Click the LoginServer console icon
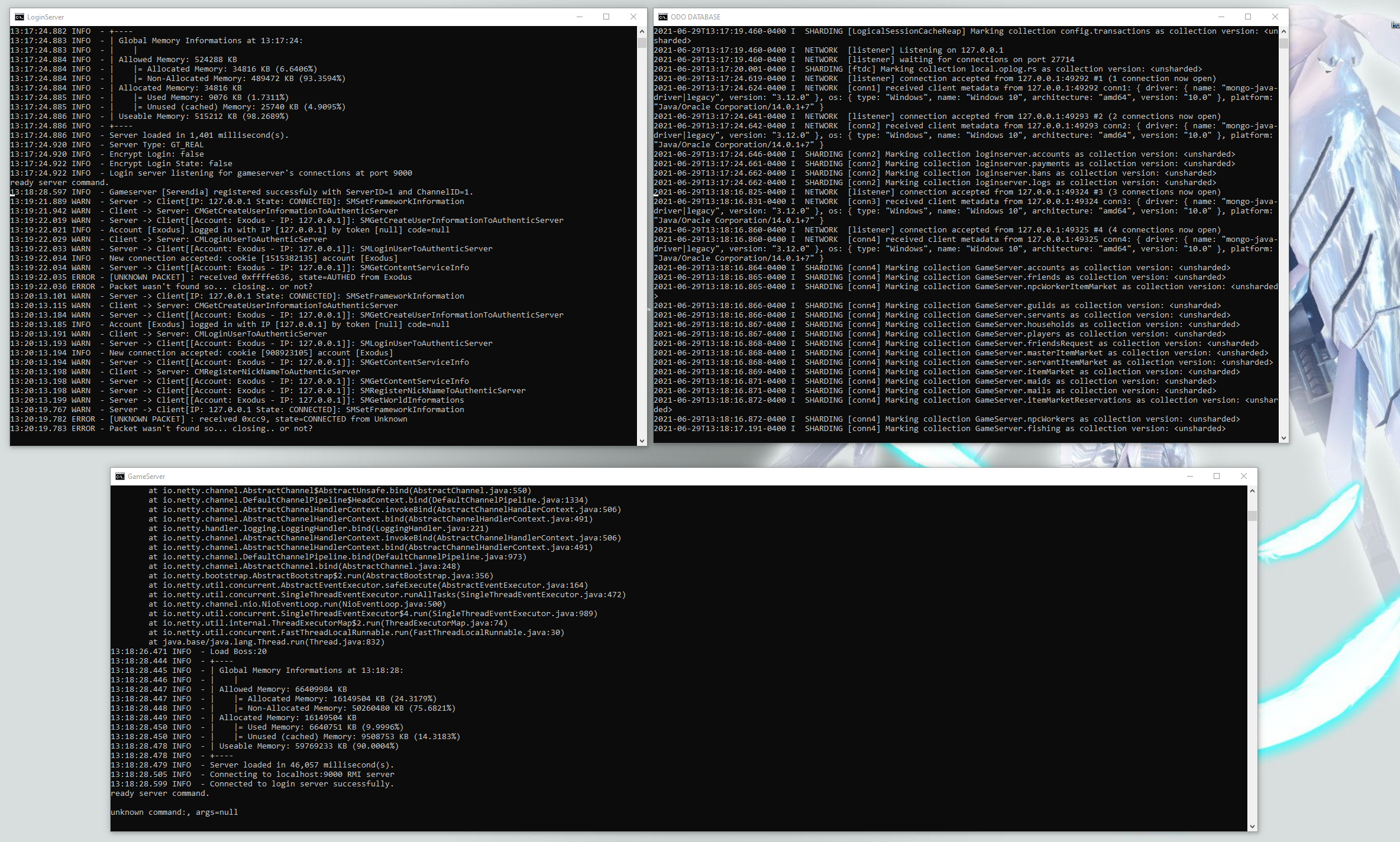The height and width of the screenshot is (842, 1400). [x=20, y=17]
